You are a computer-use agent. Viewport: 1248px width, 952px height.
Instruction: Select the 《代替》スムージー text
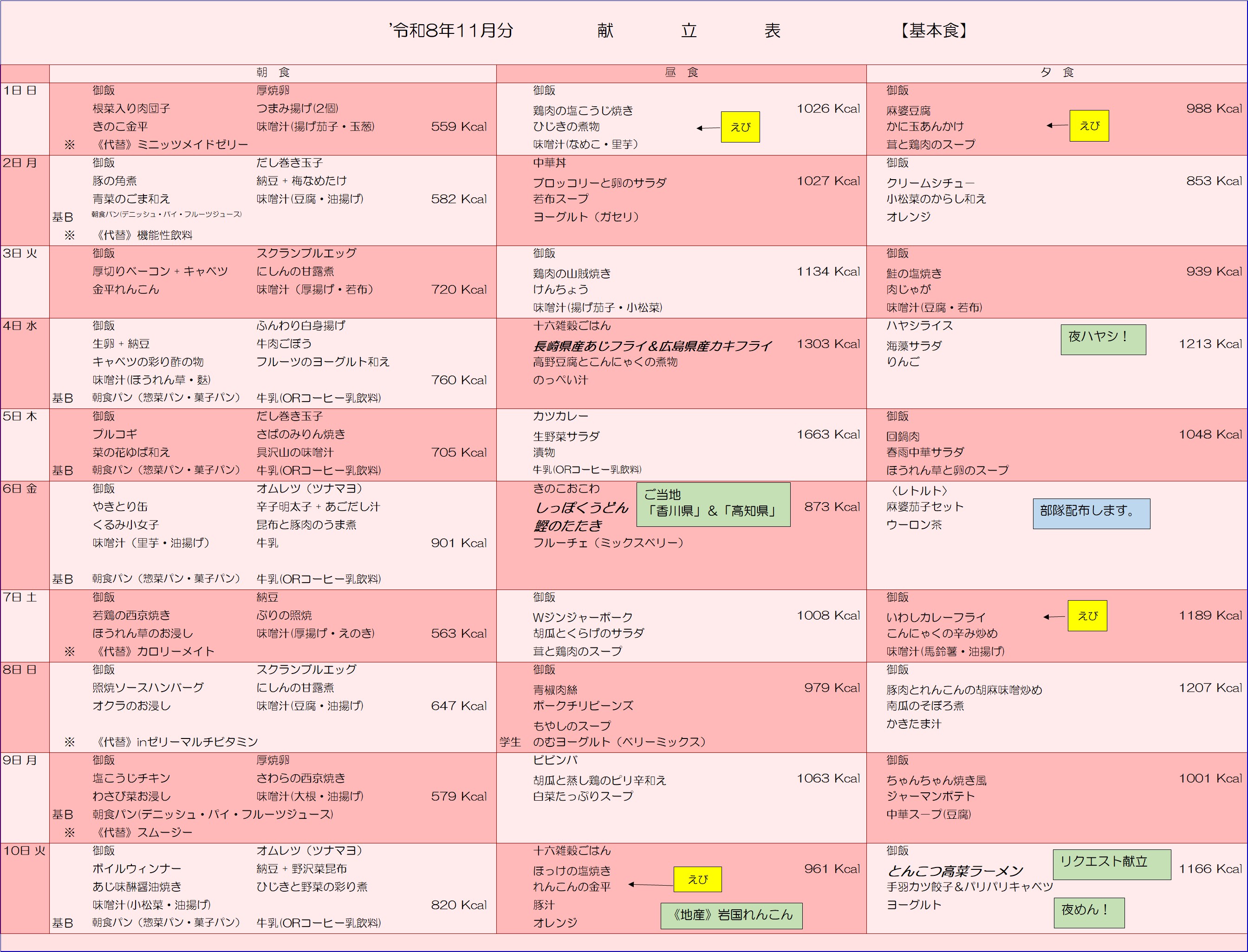click(143, 832)
